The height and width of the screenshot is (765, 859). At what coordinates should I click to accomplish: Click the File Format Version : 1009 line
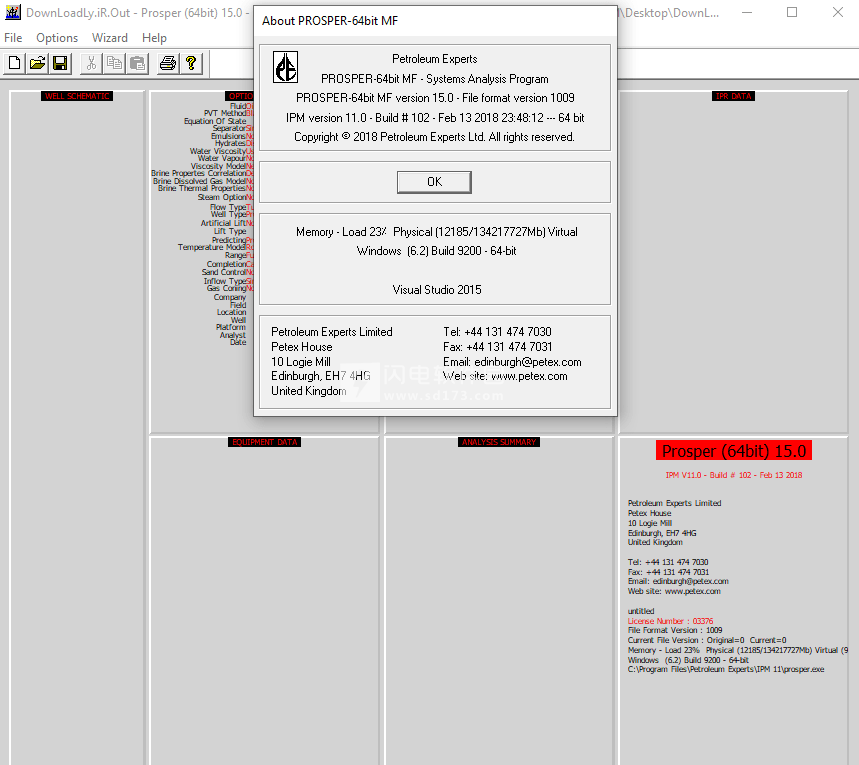click(675, 630)
